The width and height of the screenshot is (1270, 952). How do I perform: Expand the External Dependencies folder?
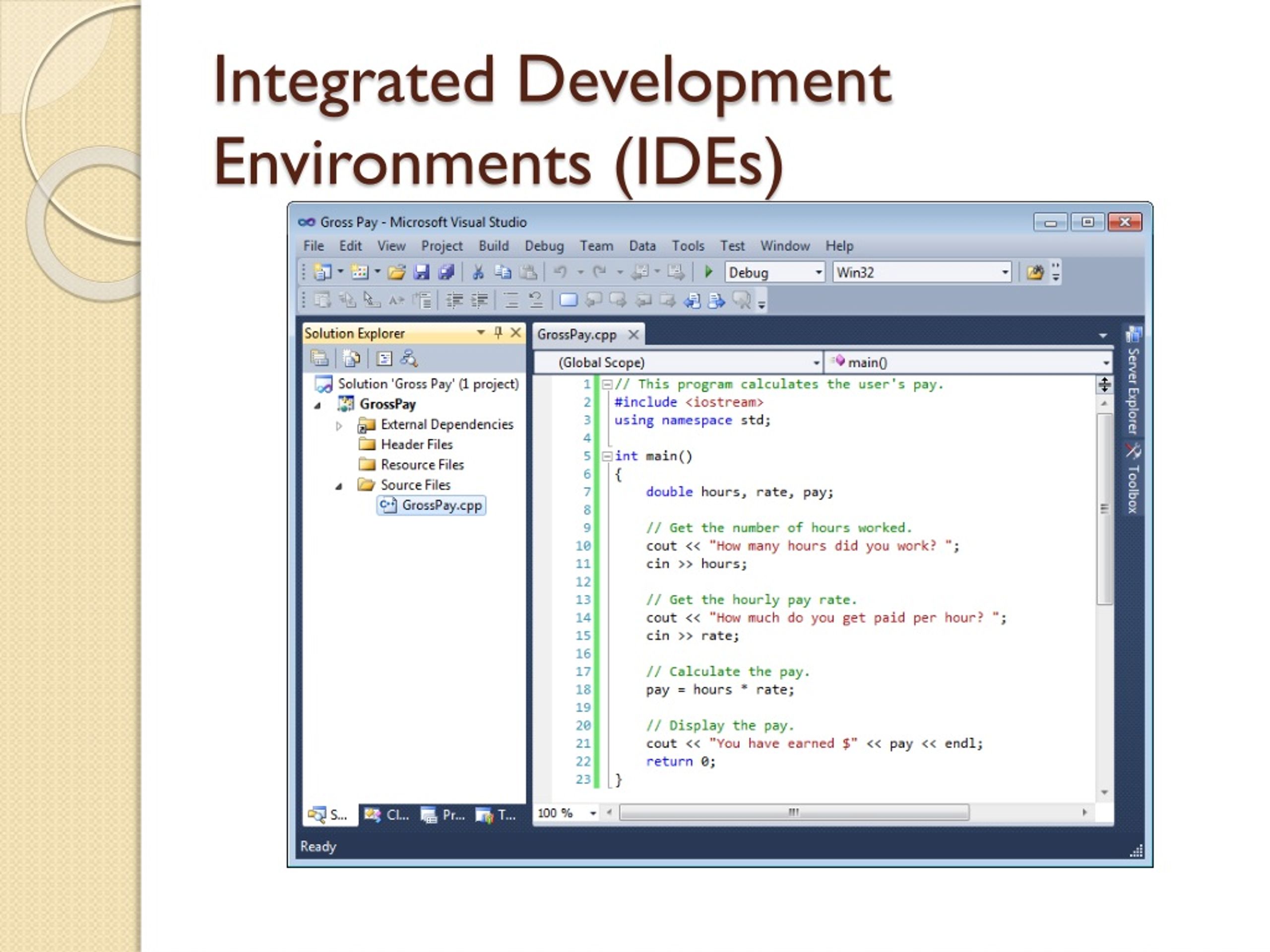point(339,426)
